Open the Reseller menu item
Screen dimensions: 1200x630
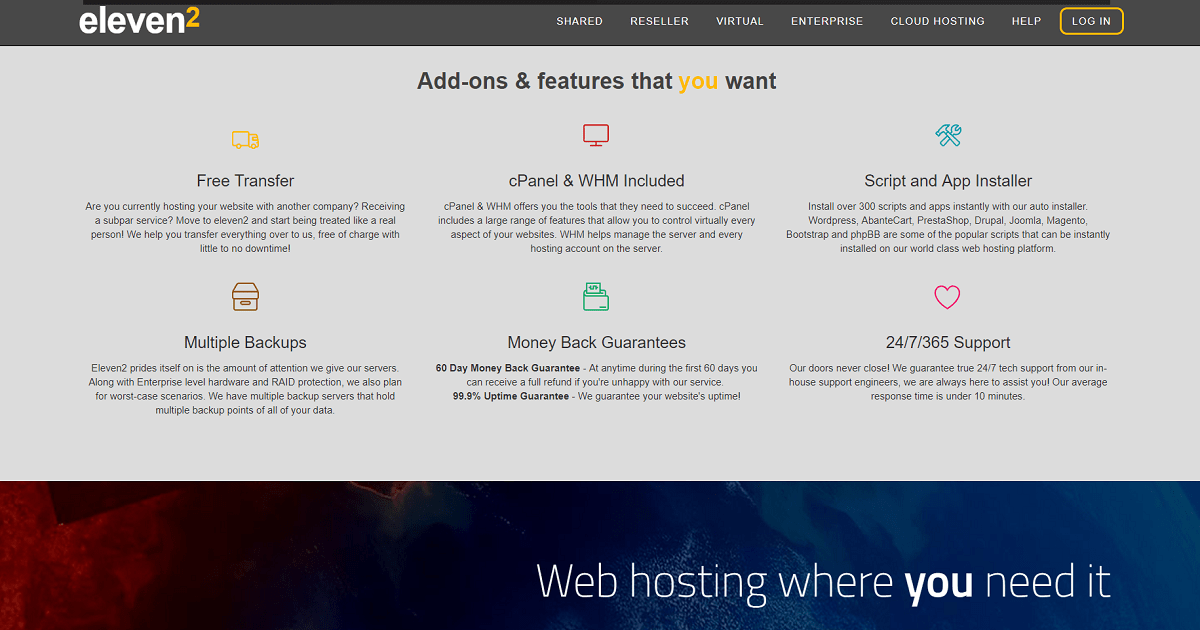click(659, 21)
